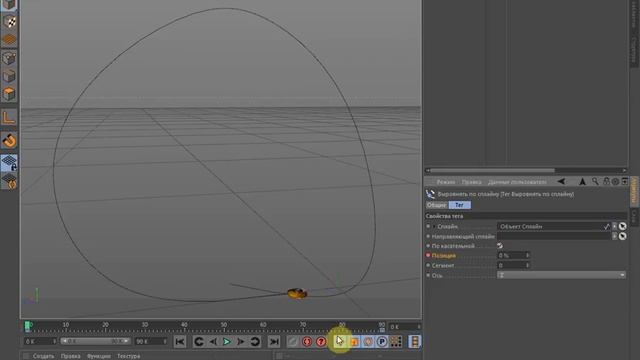Screen dimensions: 640x360
Task: Click the Сегмент field stepper arrows
Action: (527, 265)
